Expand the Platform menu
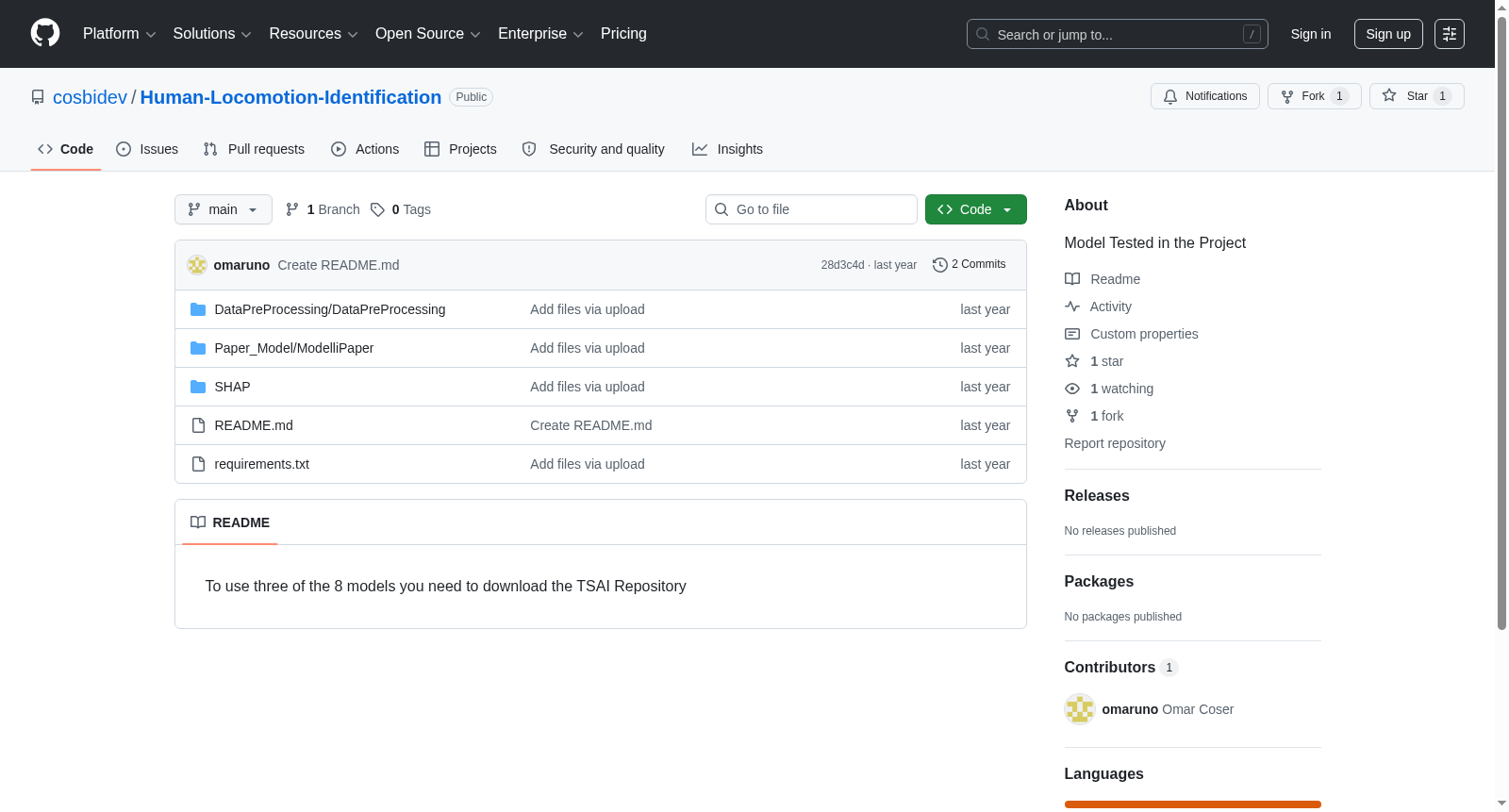The height and width of the screenshot is (812, 1509). [x=119, y=34]
